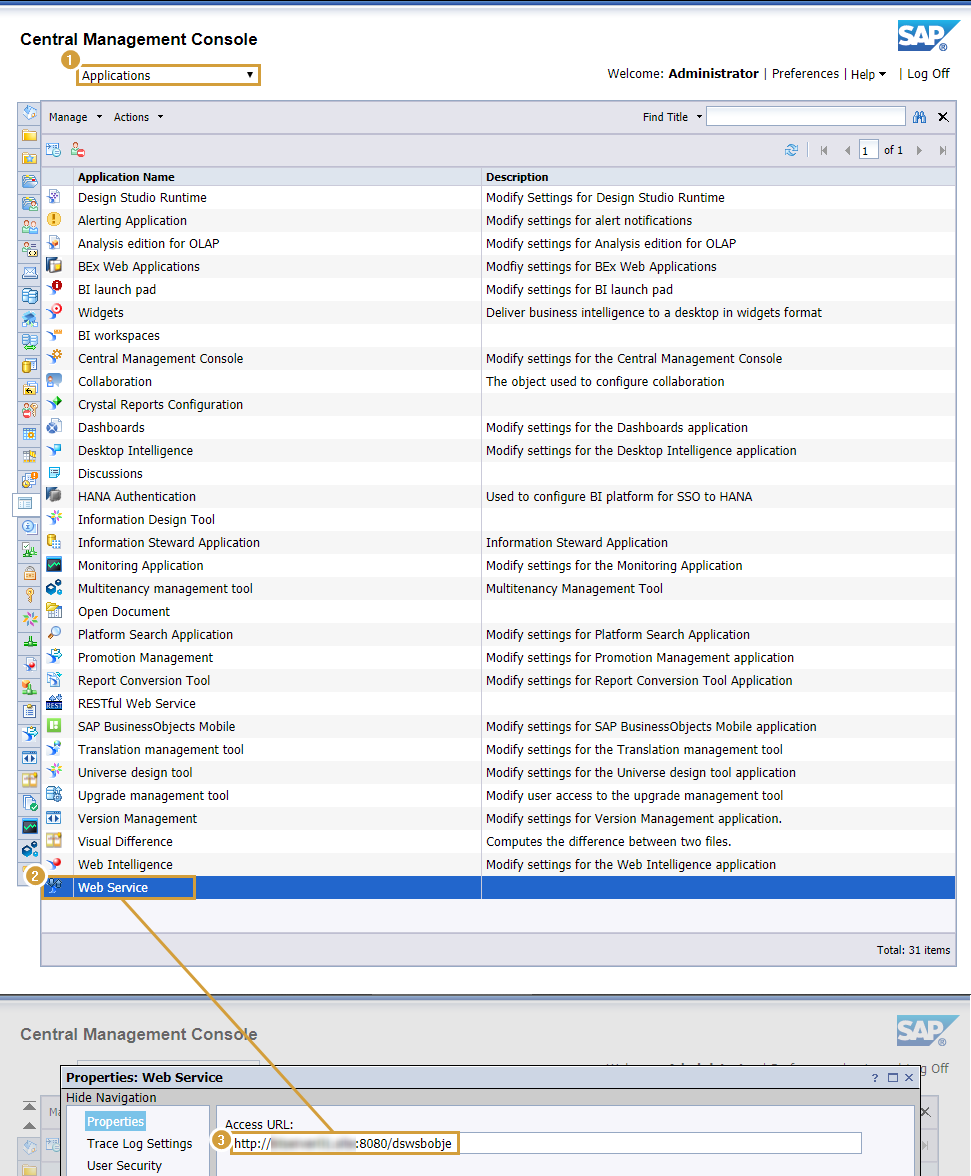
Task: Click the Log Off link
Action: [x=929, y=74]
